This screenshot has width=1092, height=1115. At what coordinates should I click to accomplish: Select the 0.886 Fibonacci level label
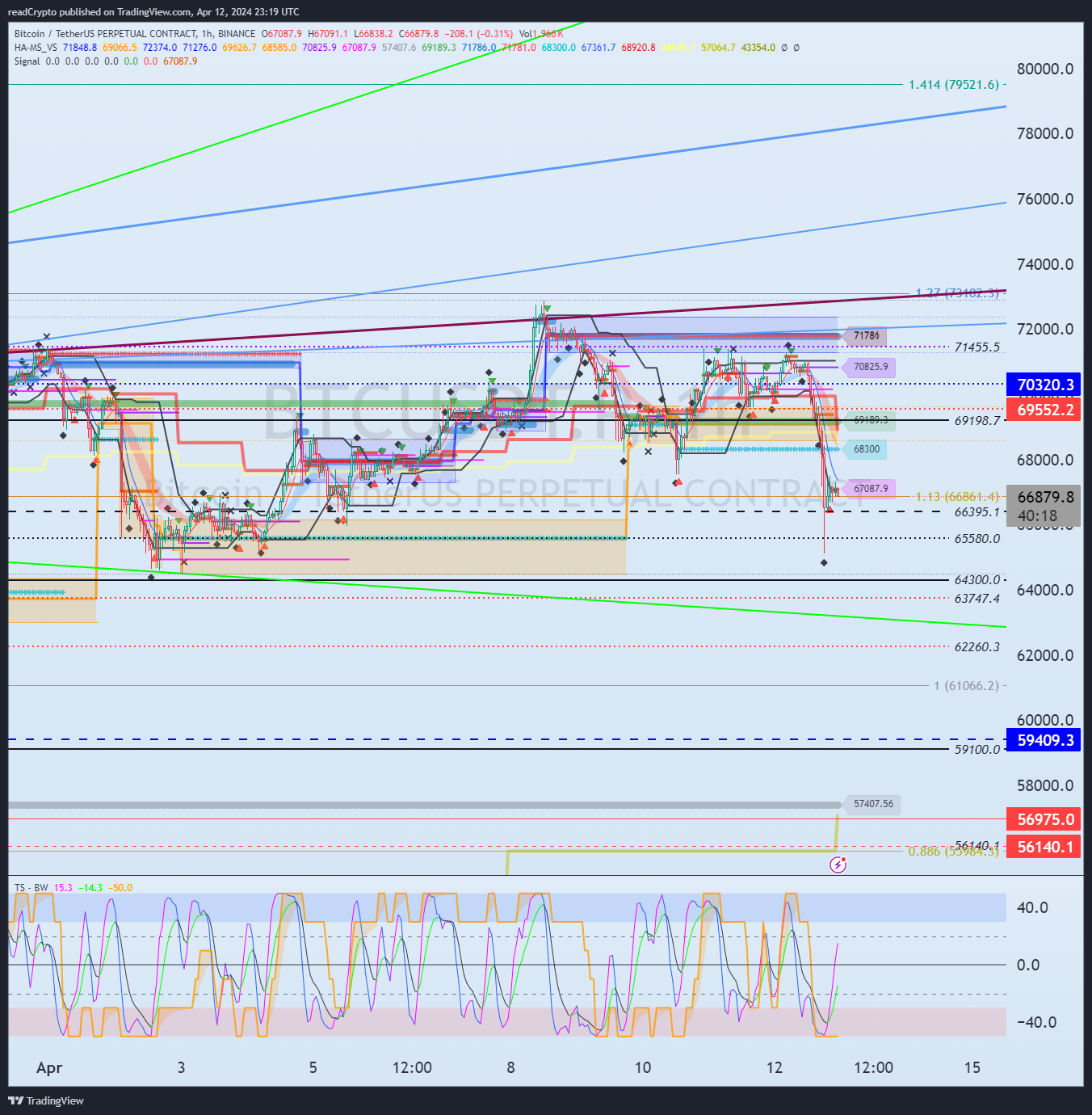point(953,852)
